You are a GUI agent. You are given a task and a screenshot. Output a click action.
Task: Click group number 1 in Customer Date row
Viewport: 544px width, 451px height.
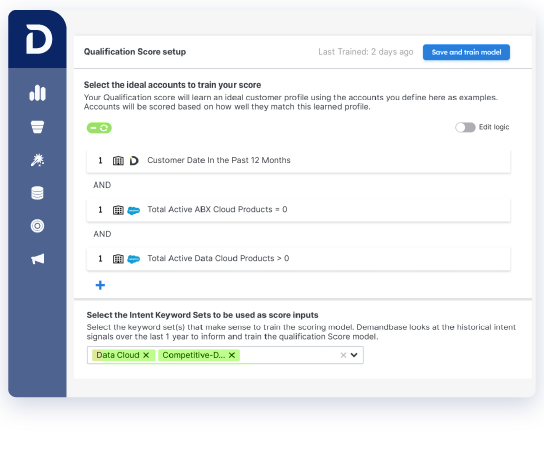click(x=100, y=160)
